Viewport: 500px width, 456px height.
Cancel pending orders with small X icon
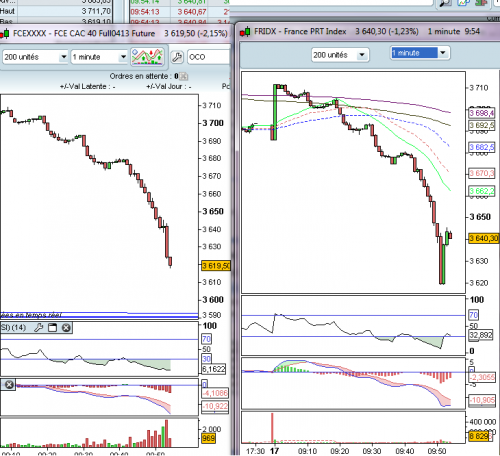(x=183, y=76)
